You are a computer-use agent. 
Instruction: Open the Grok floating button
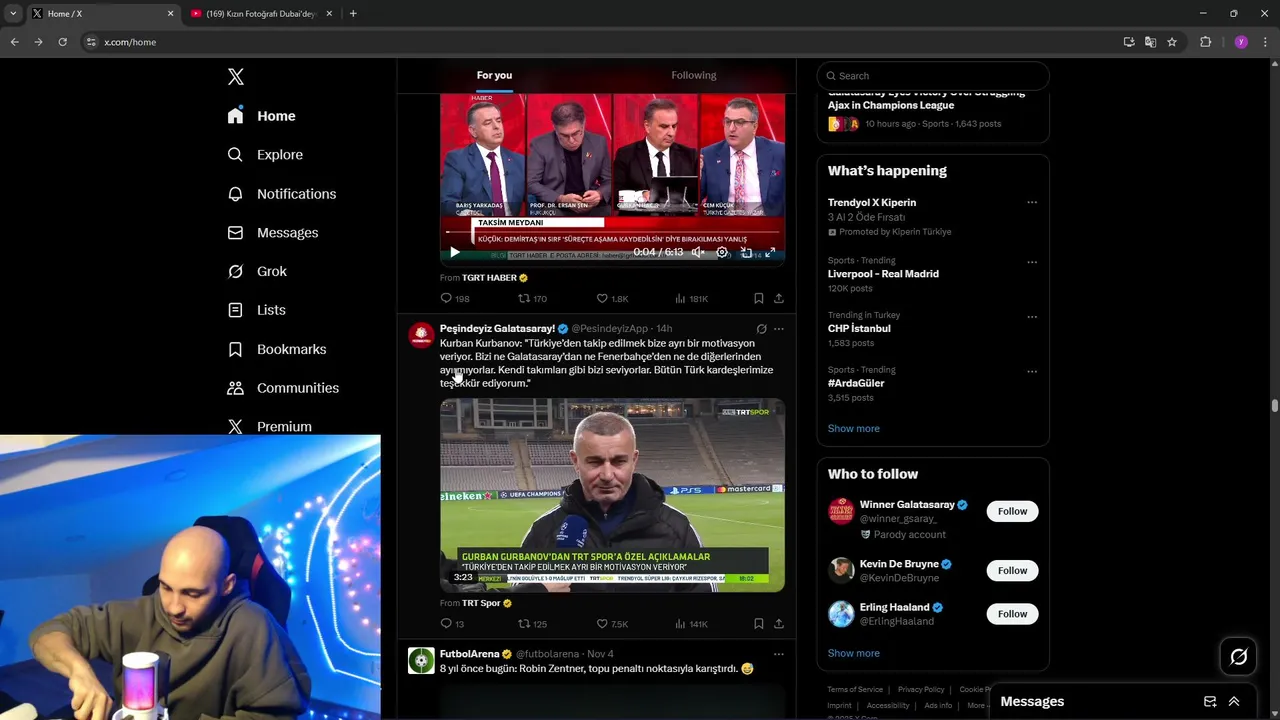[x=1238, y=657]
